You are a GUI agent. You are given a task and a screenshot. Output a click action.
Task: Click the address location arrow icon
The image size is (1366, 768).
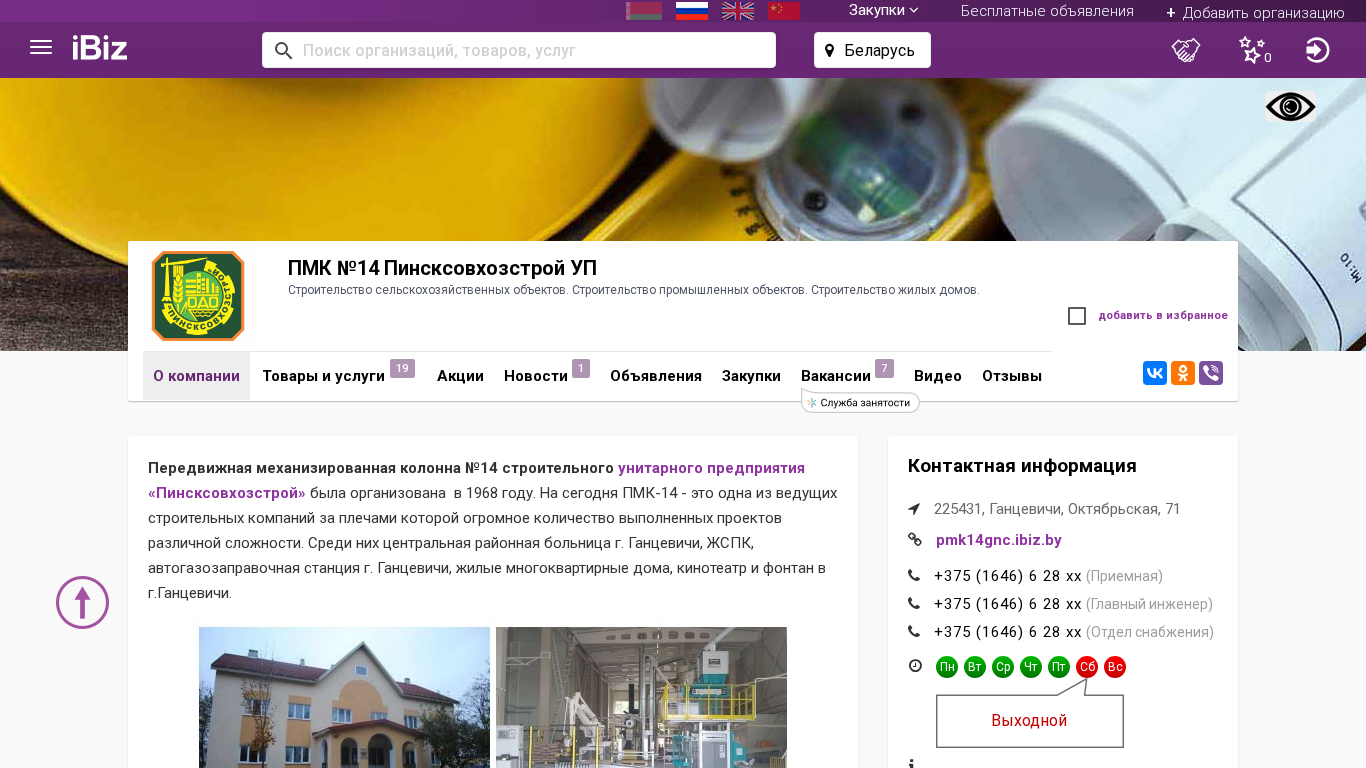914,509
